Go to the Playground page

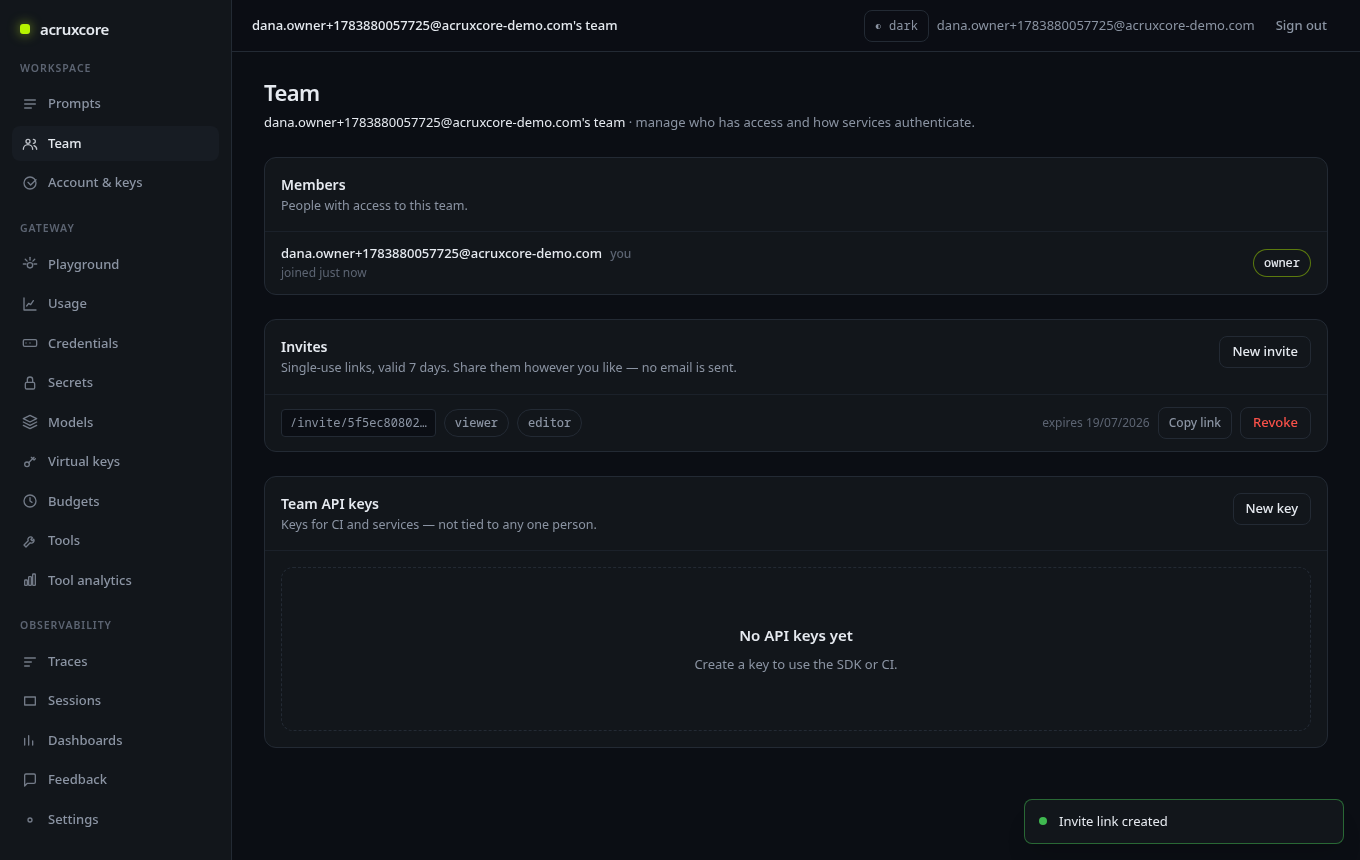(x=115, y=265)
